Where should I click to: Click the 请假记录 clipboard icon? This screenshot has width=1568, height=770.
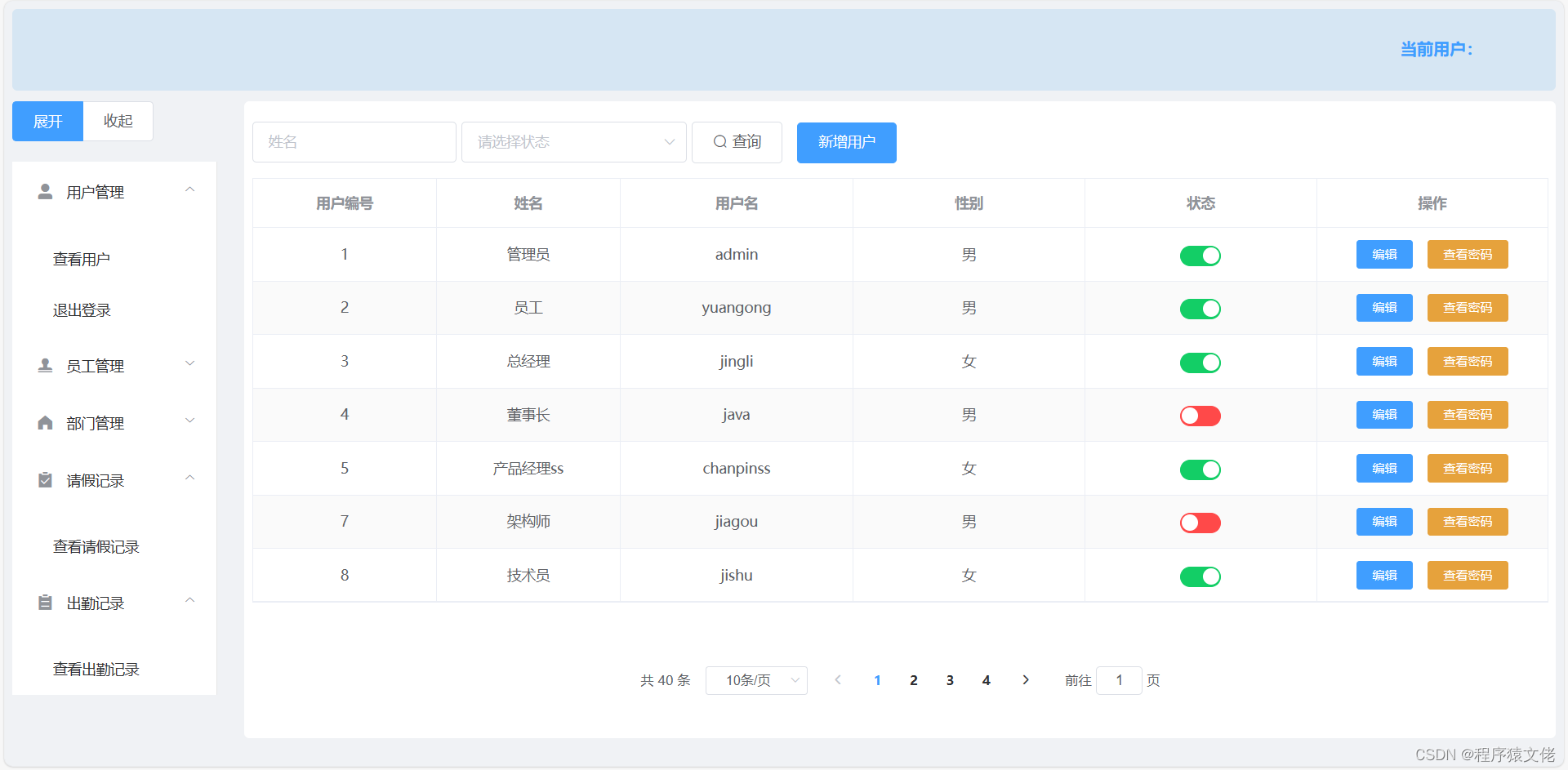click(46, 480)
